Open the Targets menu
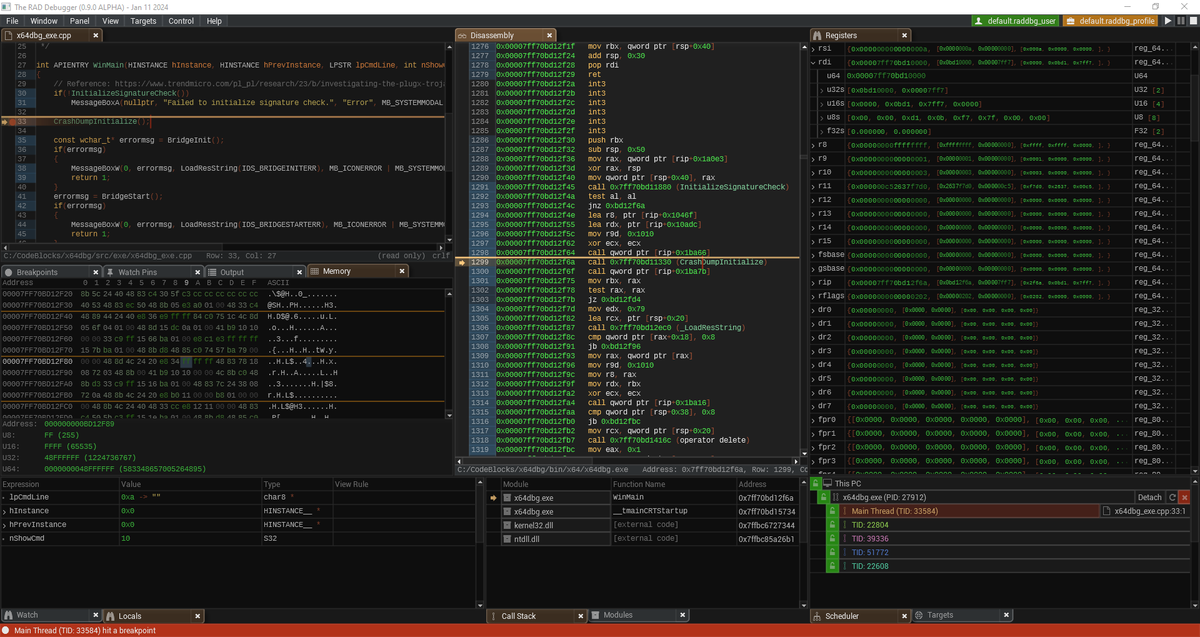The height and width of the screenshot is (637, 1200). pyautogui.click(x=144, y=20)
